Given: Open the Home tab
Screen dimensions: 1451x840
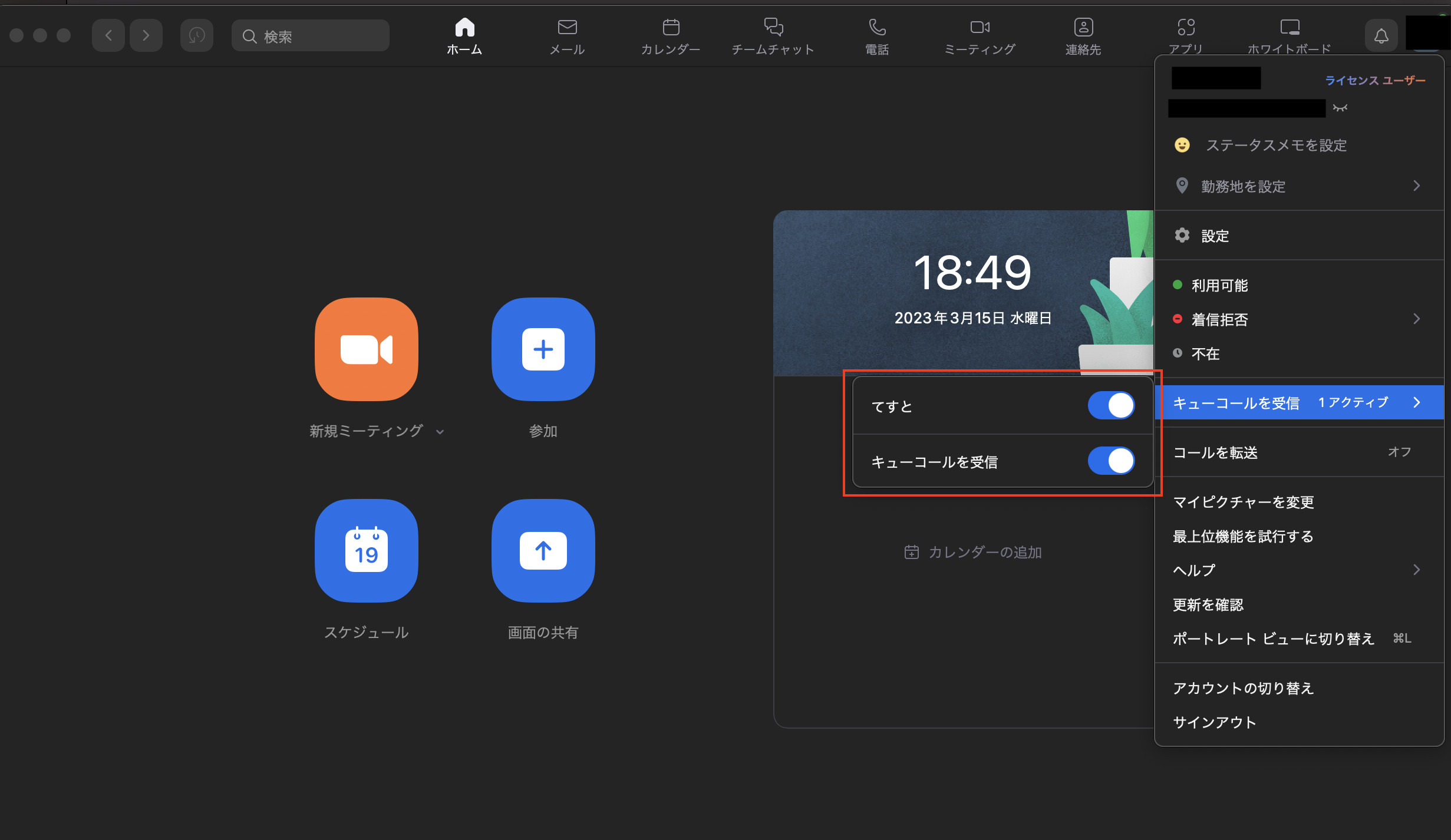Looking at the screenshot, I should (x=464, y=37).
